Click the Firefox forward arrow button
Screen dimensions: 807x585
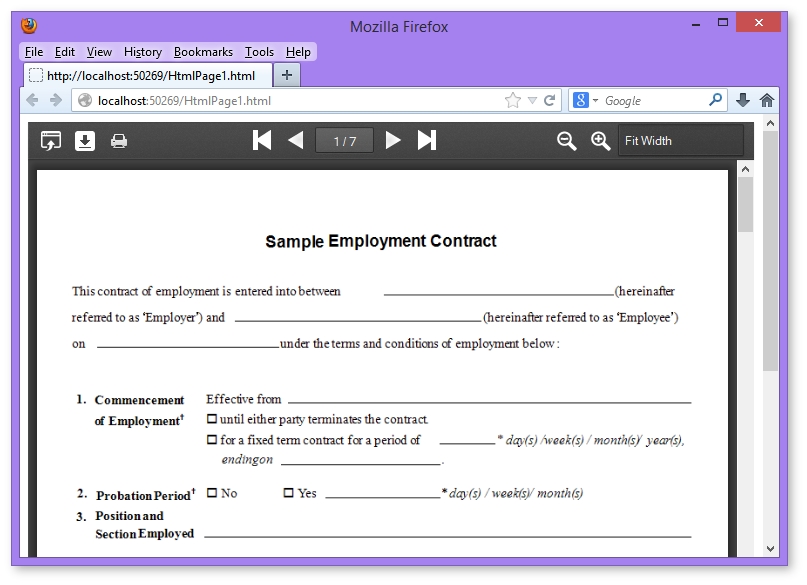point(56,100)
